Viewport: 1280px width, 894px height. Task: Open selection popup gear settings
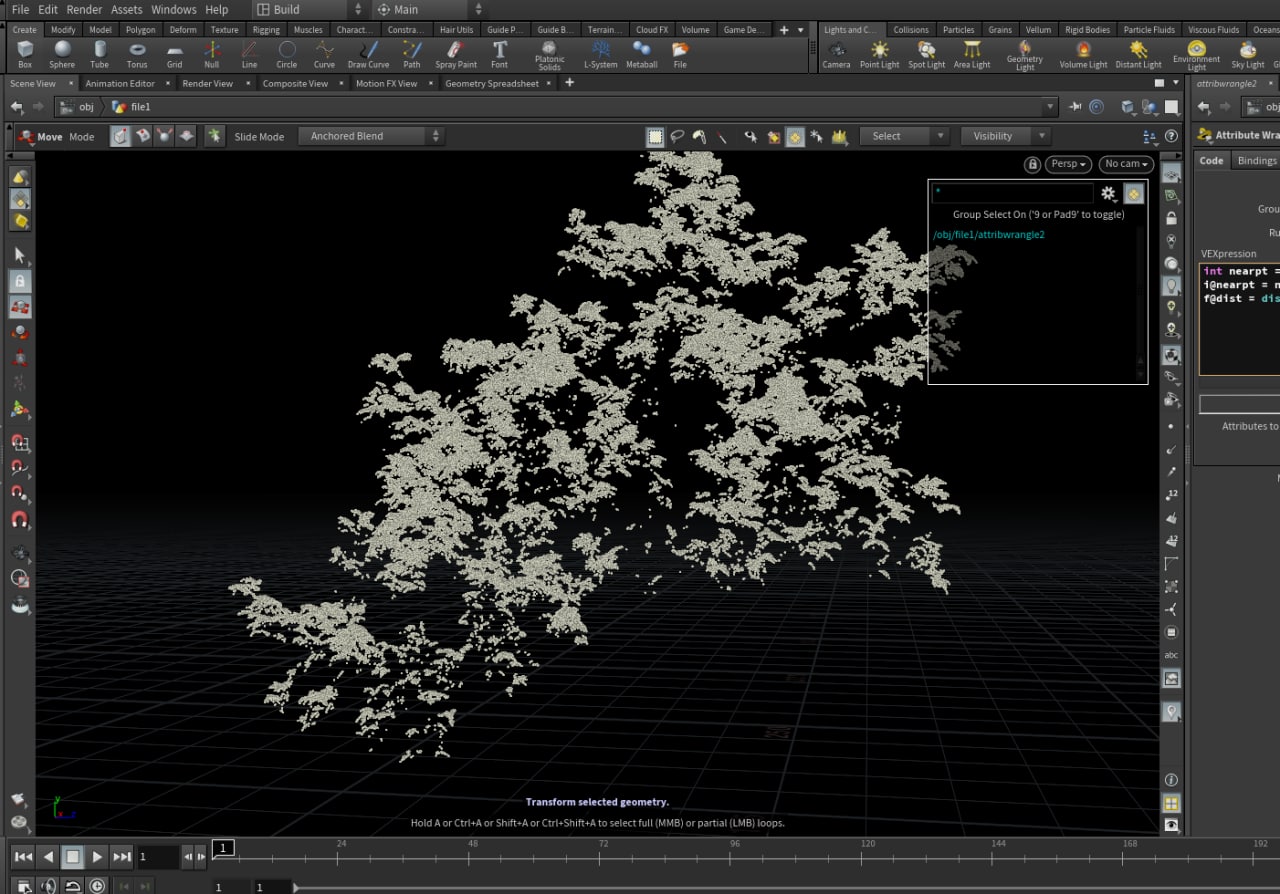tap(1108, 194)
